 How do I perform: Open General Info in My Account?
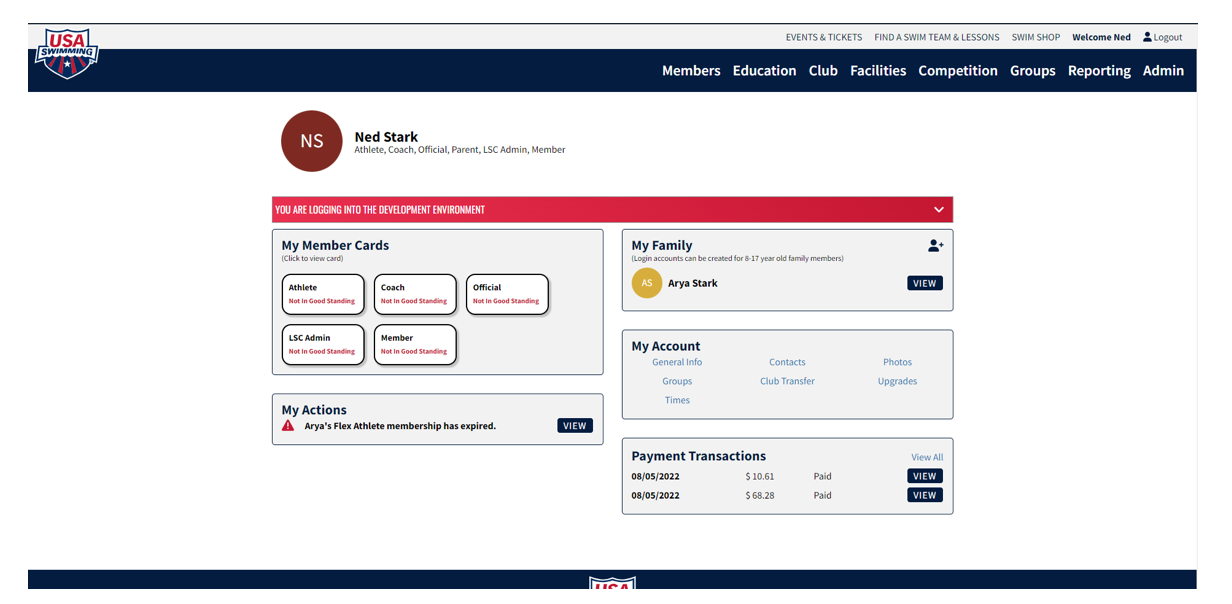coord(677,362)
